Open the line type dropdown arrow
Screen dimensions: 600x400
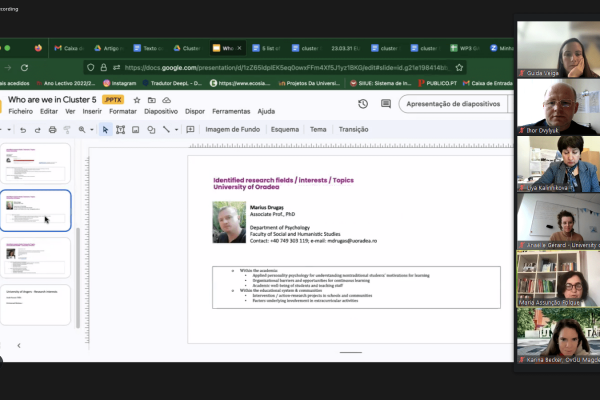pos(176,130)
